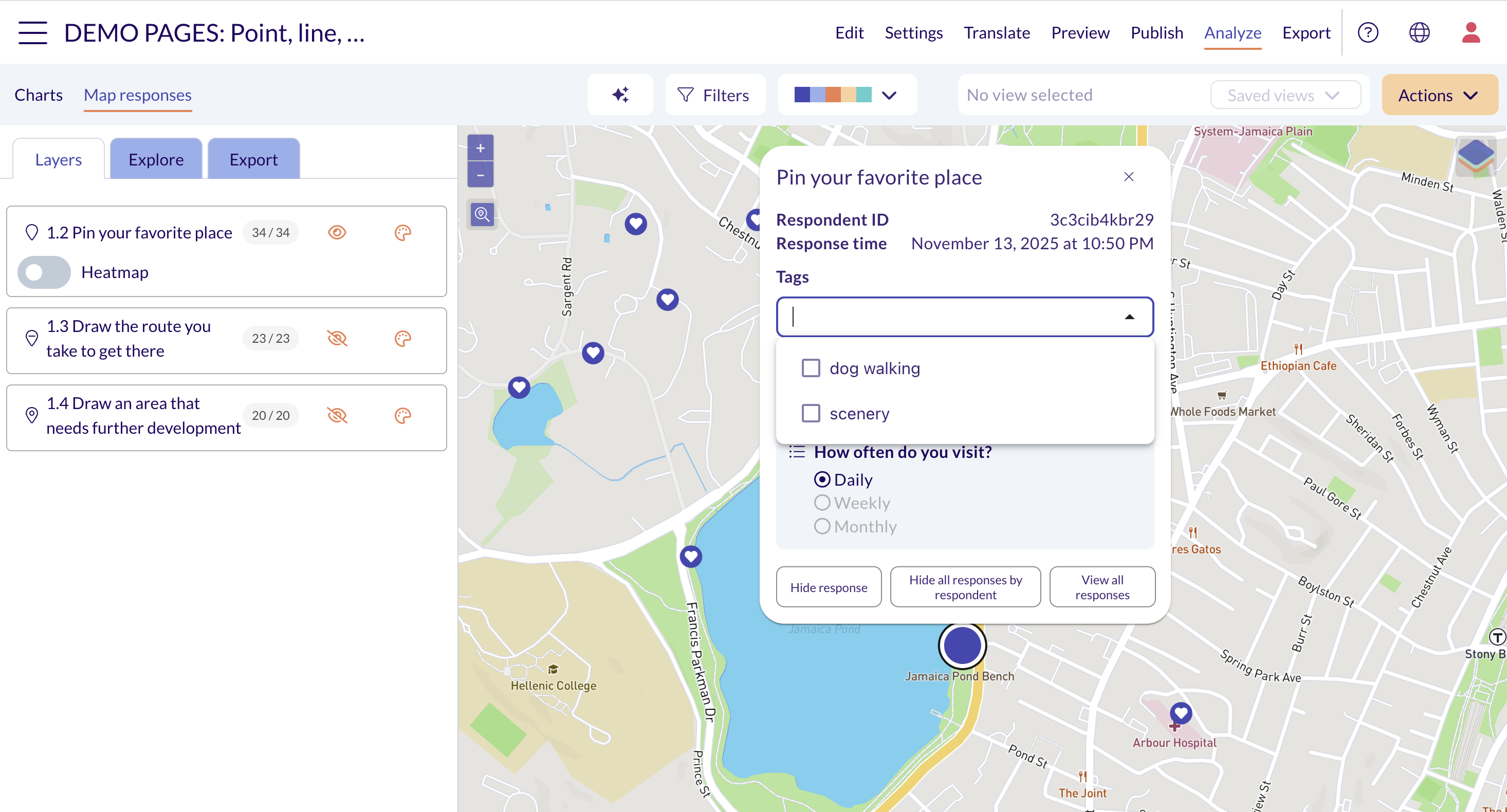Viewport: 1507px width, 812px height.
Task: Click the heart pin on the small pond edge
Action: [518, 387]
